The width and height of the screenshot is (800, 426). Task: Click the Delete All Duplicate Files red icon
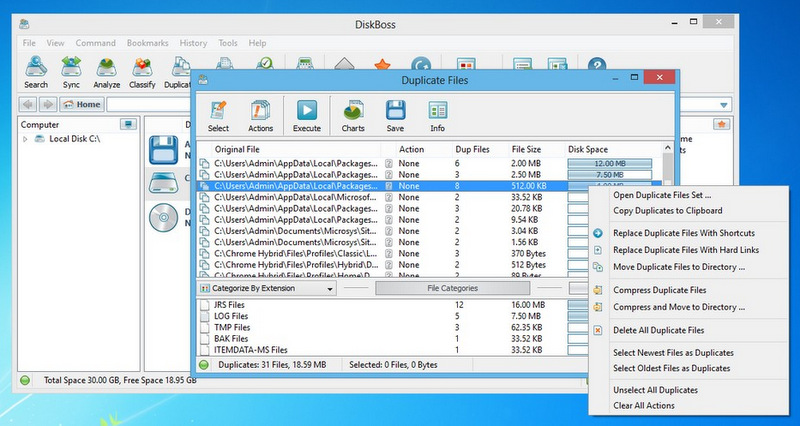click(597, 331)
